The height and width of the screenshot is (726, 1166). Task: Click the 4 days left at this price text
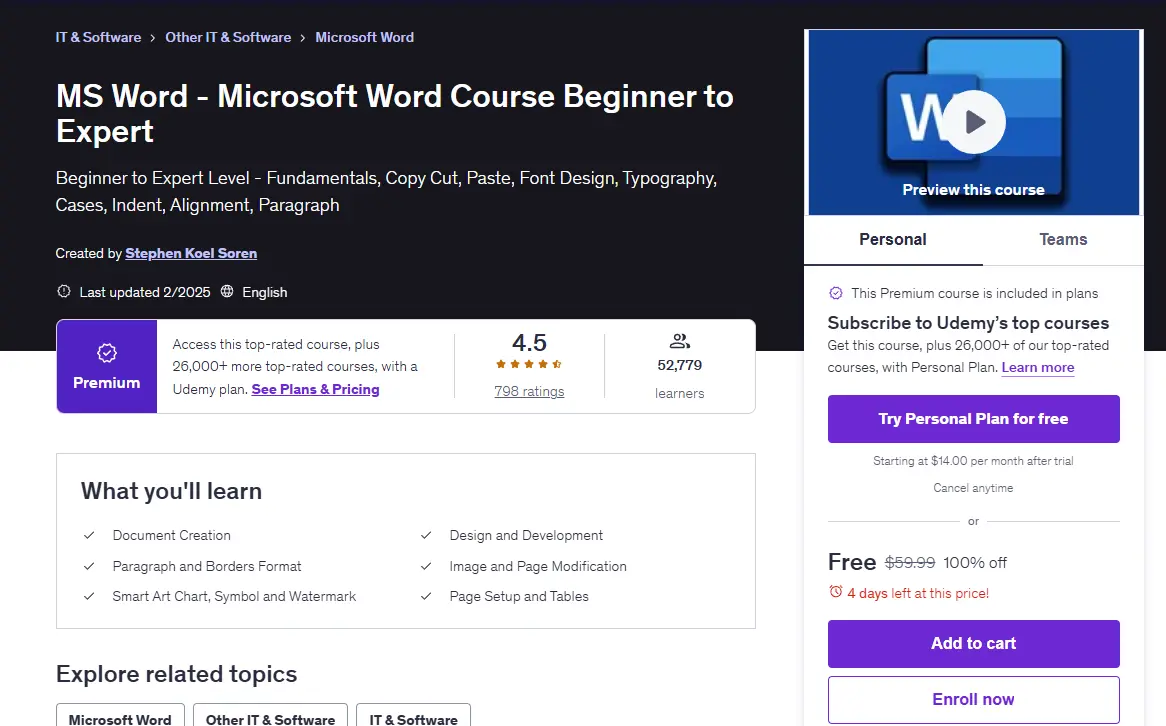click(x=918, y=593)
